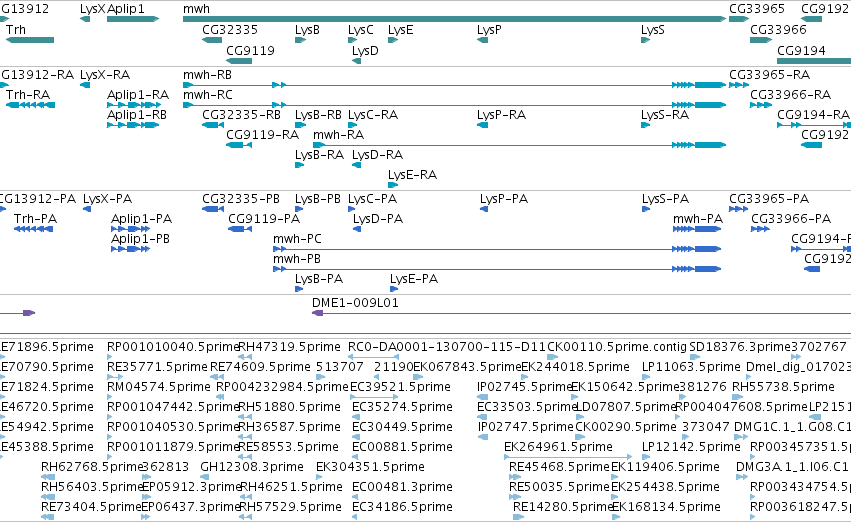Open the mwh-RA transcript

point(519,145)
